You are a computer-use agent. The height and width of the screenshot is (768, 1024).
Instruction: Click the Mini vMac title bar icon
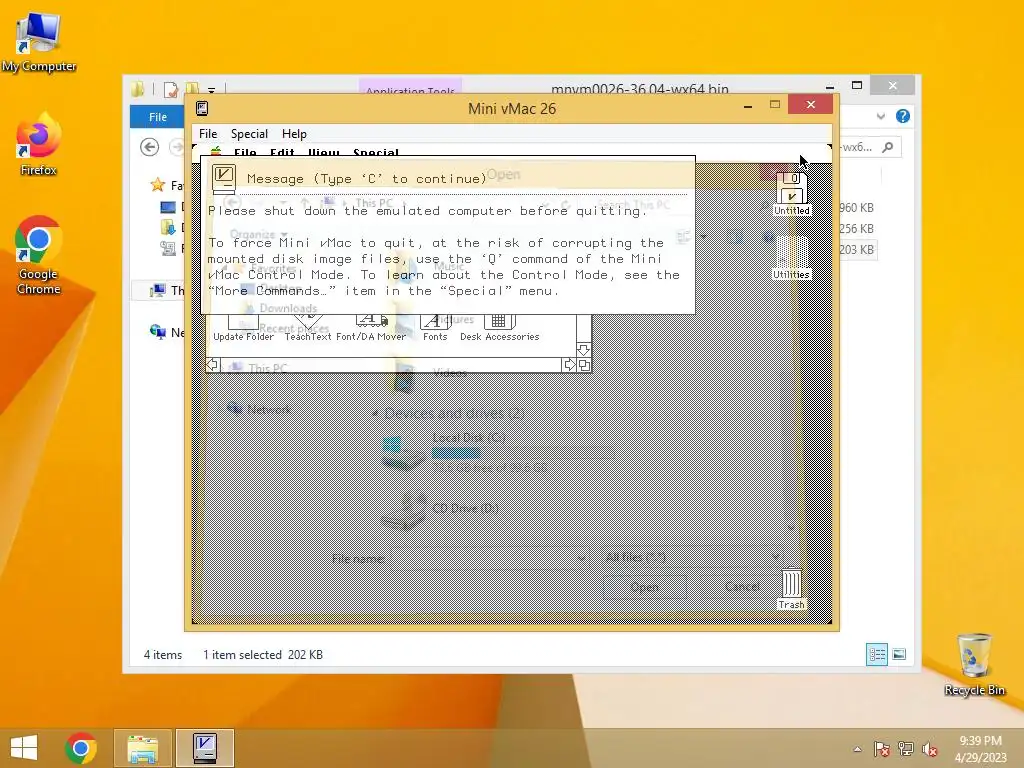click(202, 108)
